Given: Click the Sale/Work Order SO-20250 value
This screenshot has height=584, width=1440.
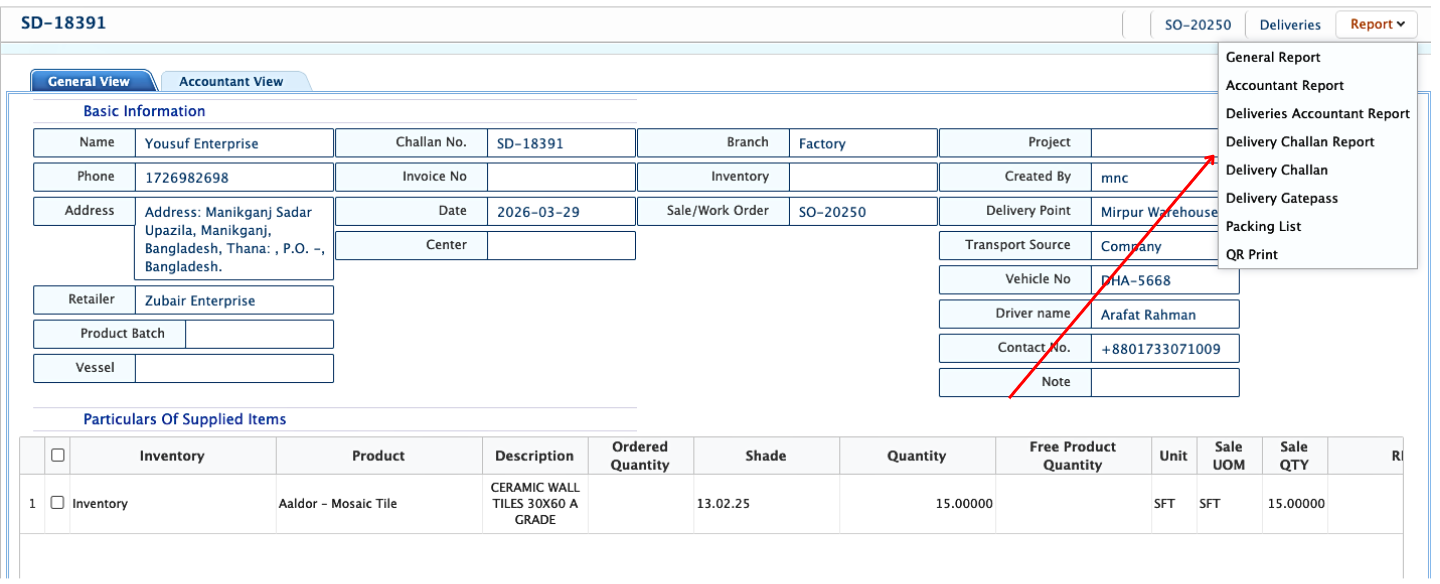Looking at the screenshot, I should (x=832, y=212).
